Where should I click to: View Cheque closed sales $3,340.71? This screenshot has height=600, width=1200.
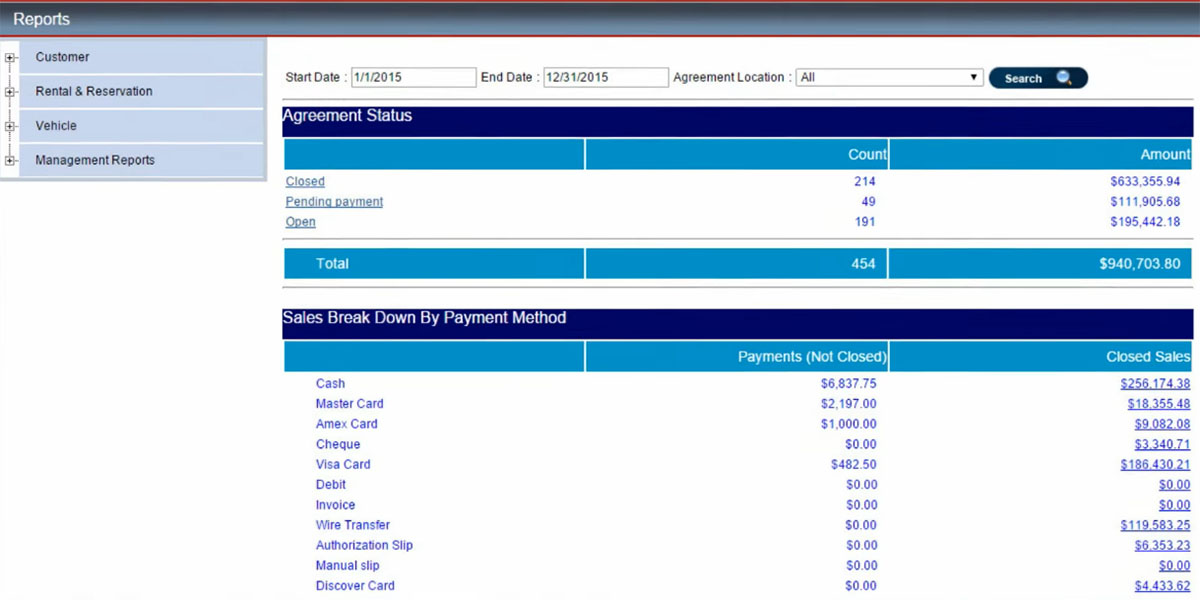1162,445
